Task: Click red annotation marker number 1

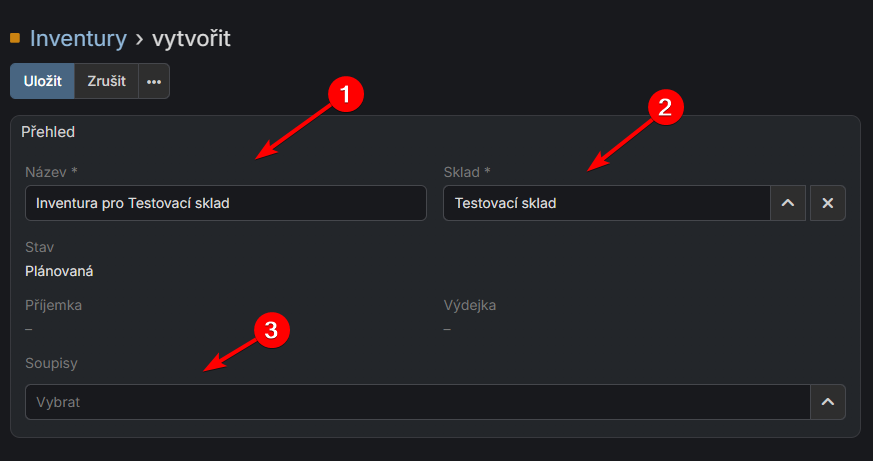Action: pos(345,96)
